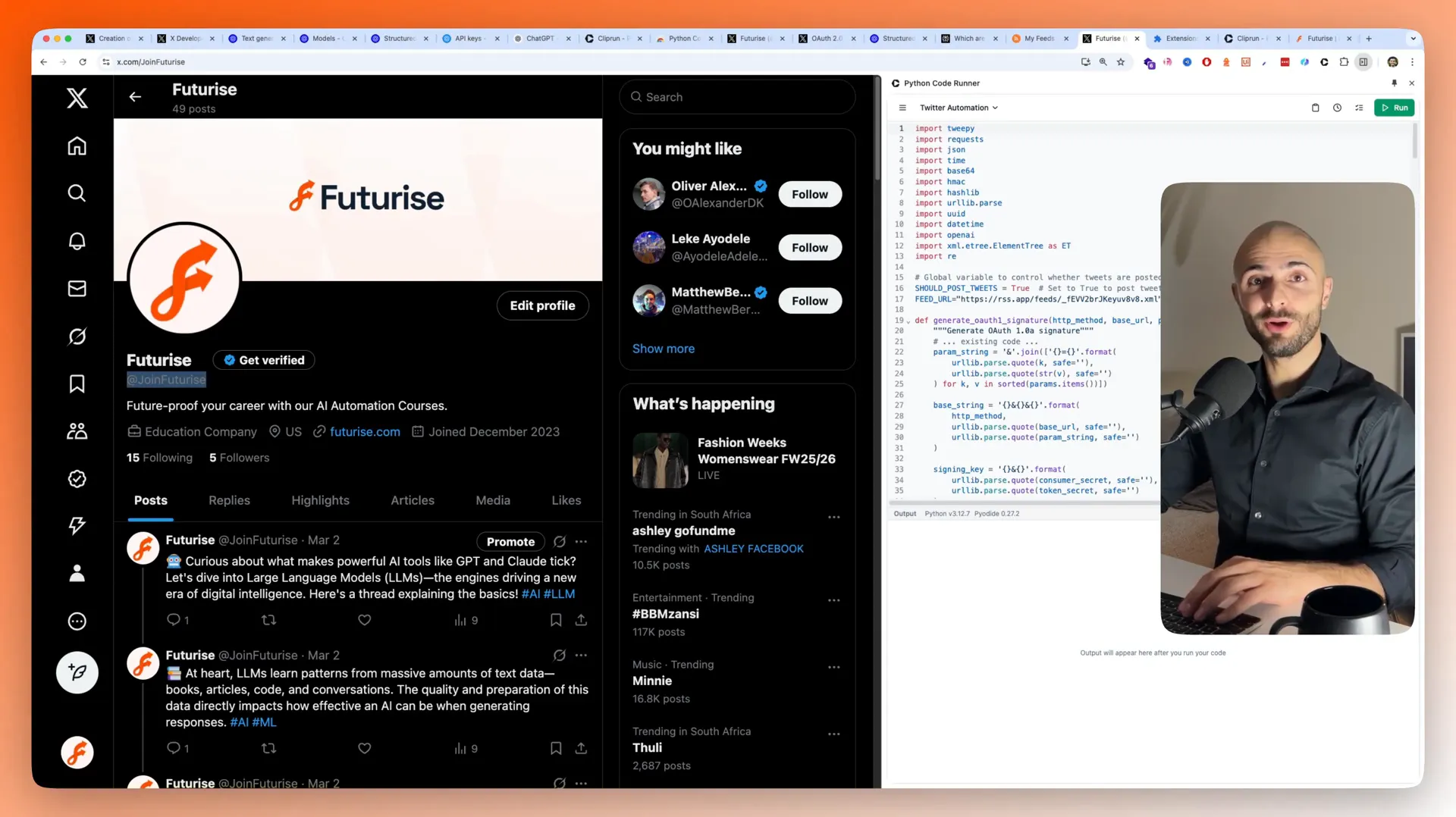Open Profile person icon in X sidebar
Image resolution: width=1456 pixels, height=817 pixels.
coord(77,574)
